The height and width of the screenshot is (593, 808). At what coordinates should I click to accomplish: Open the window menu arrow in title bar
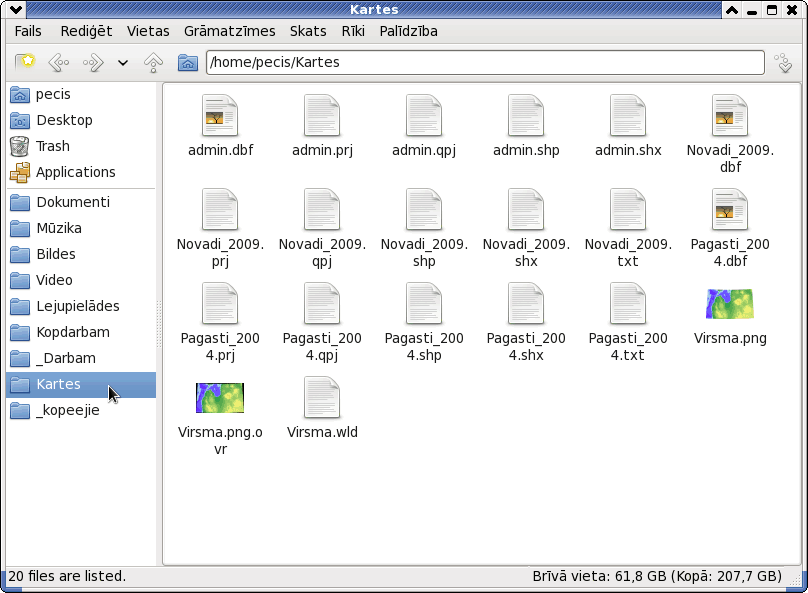point(15,9)
